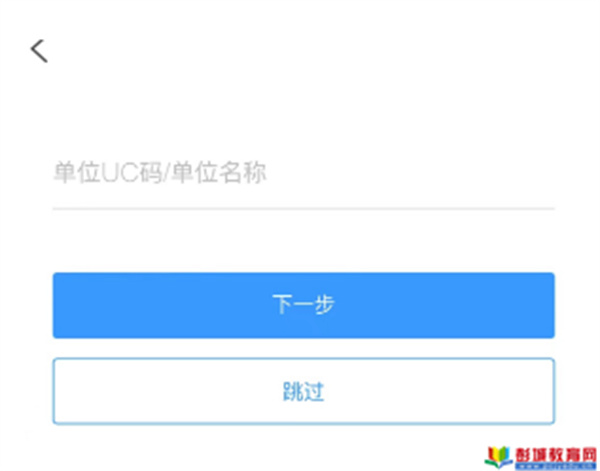600x471 pixels.
Task: Click the open-book emblem in the watermark
Action: [498, 457]
